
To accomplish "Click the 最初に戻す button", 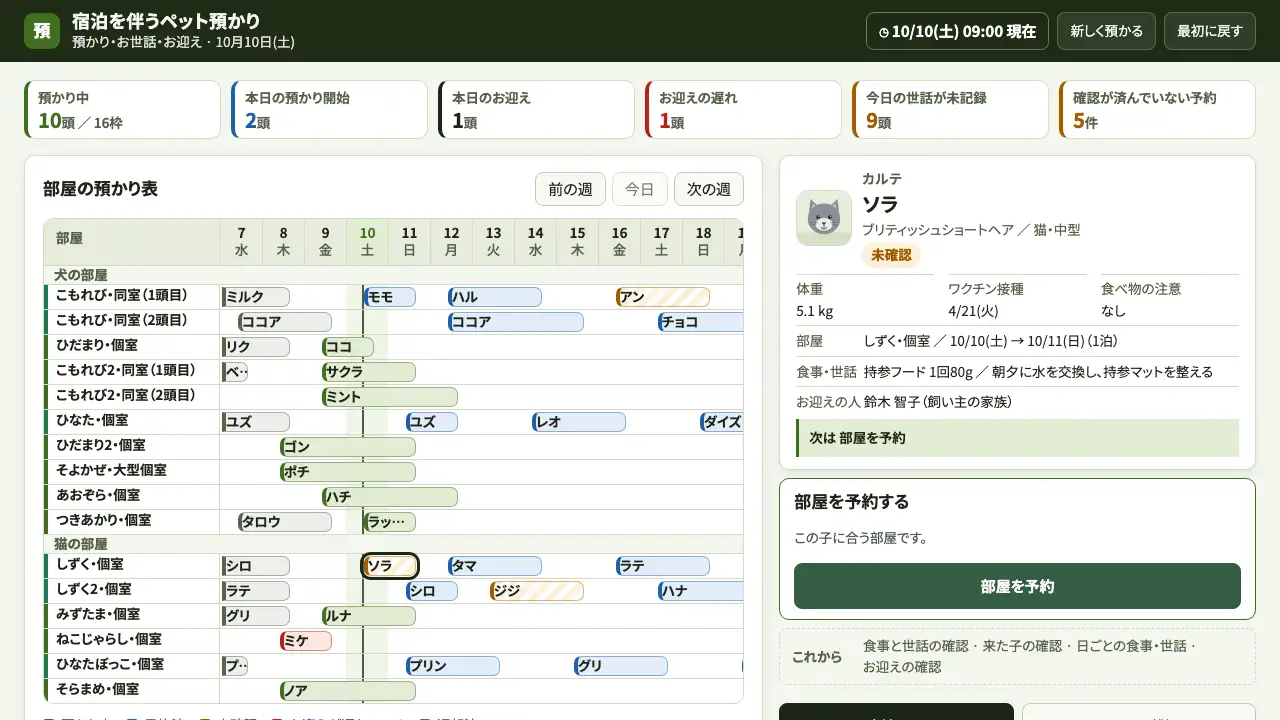I will (x=1209, y=31).
